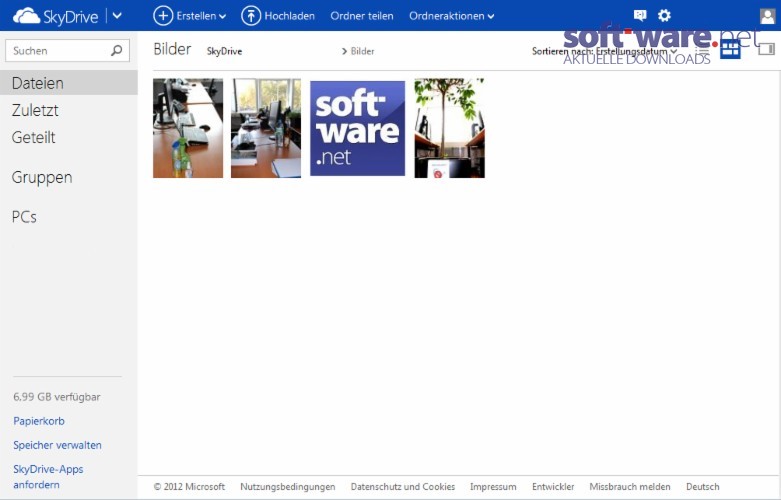Open the Sortieren nach Erstellungsdatum dropdown
This screenshot has height=500, width=781.
click(605, 51)
